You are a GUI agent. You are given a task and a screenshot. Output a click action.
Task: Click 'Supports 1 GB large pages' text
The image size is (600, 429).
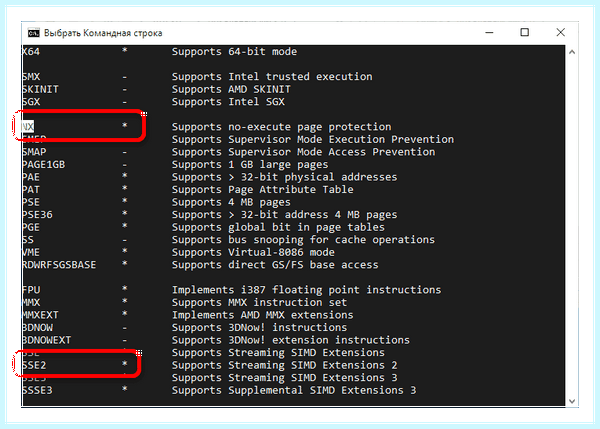coord(250,165)
